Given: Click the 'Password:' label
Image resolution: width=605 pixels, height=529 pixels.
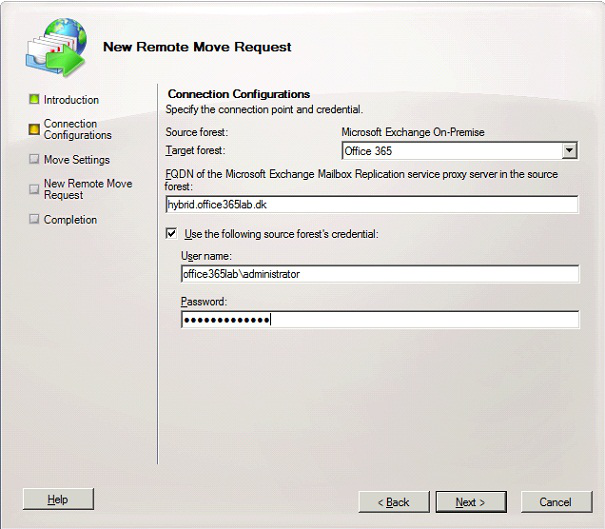Looking at the screenshot, I should (x=204, y=302).
